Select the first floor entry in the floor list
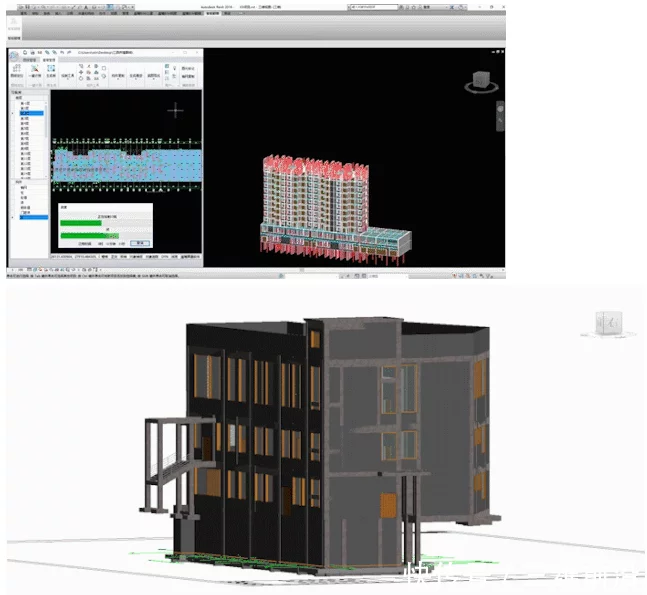Viewport: 647px width, 595px height. pyautogui.click(x=27, y=102)
